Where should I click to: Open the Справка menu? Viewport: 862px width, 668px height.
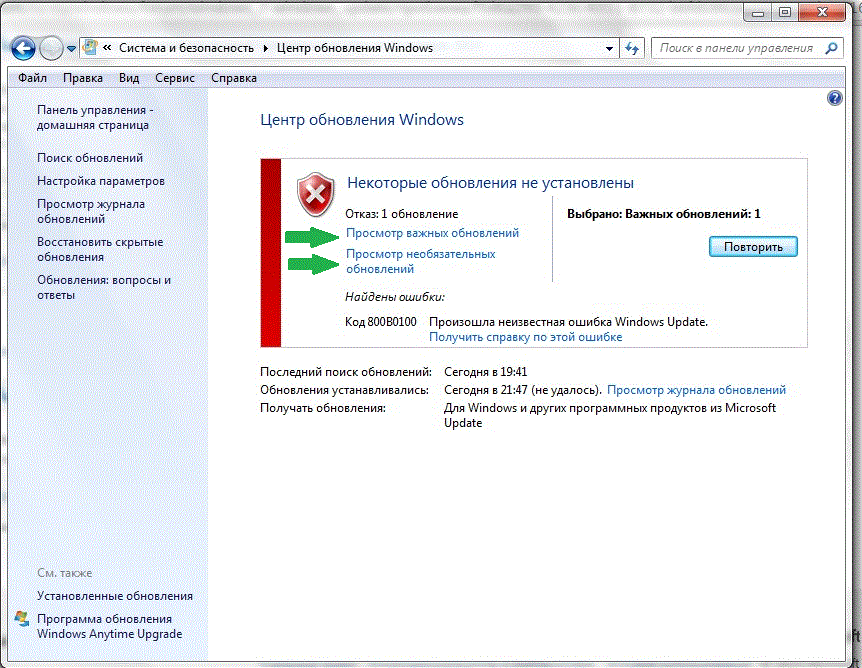click(234, 78)
